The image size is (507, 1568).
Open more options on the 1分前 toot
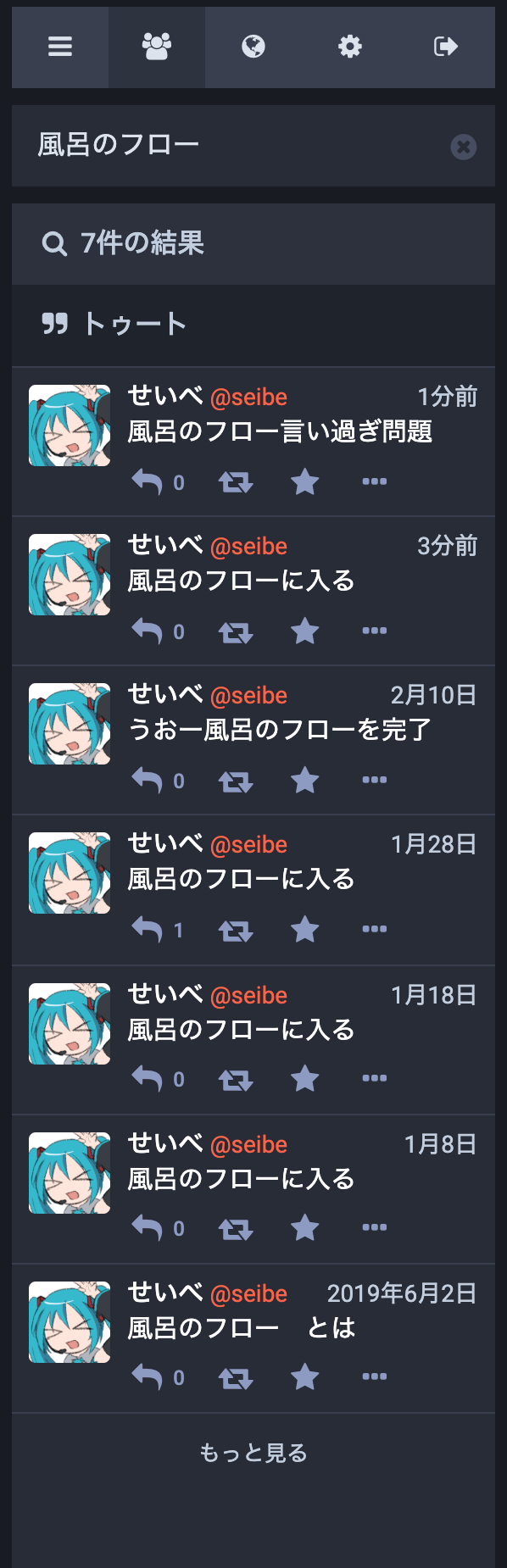click(x=375, y=481)
